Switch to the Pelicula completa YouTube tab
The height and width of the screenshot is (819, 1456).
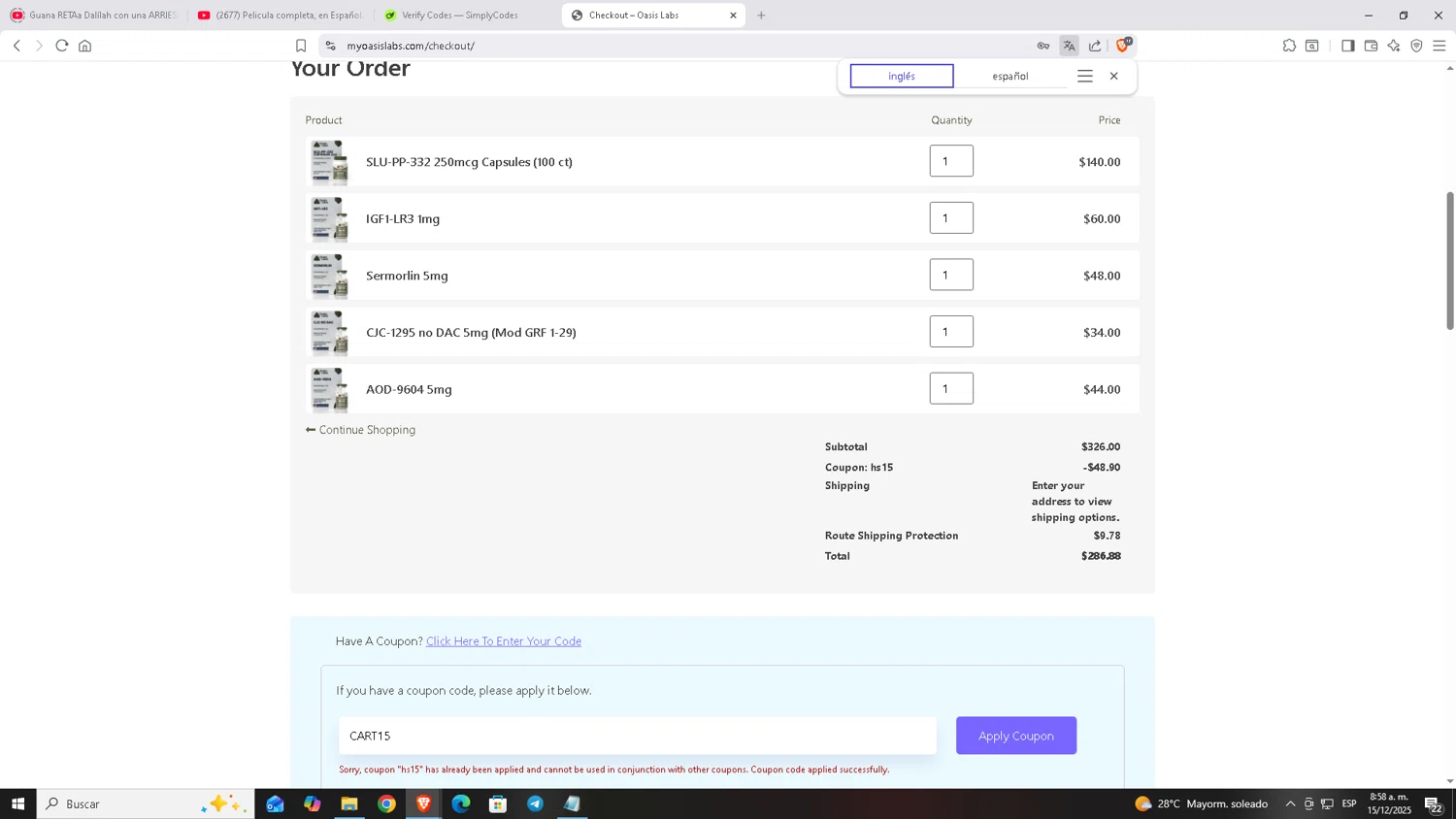click(x=280, y=16)
